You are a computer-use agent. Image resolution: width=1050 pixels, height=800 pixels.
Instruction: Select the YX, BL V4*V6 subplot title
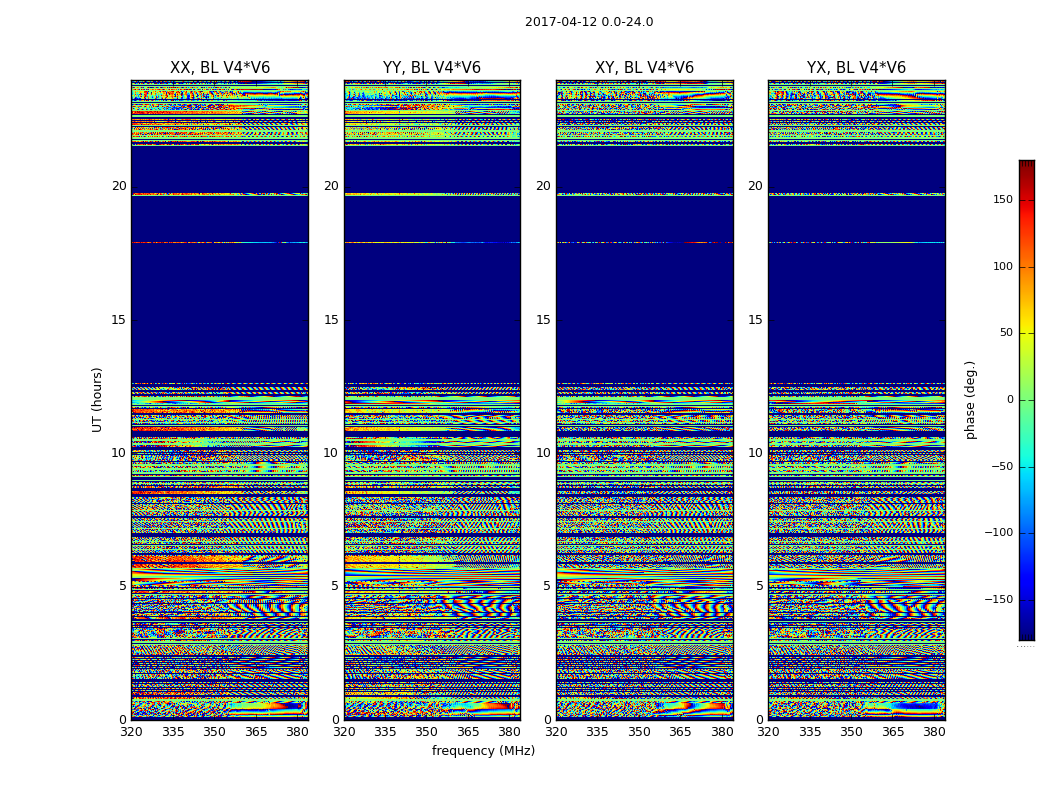(856, 68)
